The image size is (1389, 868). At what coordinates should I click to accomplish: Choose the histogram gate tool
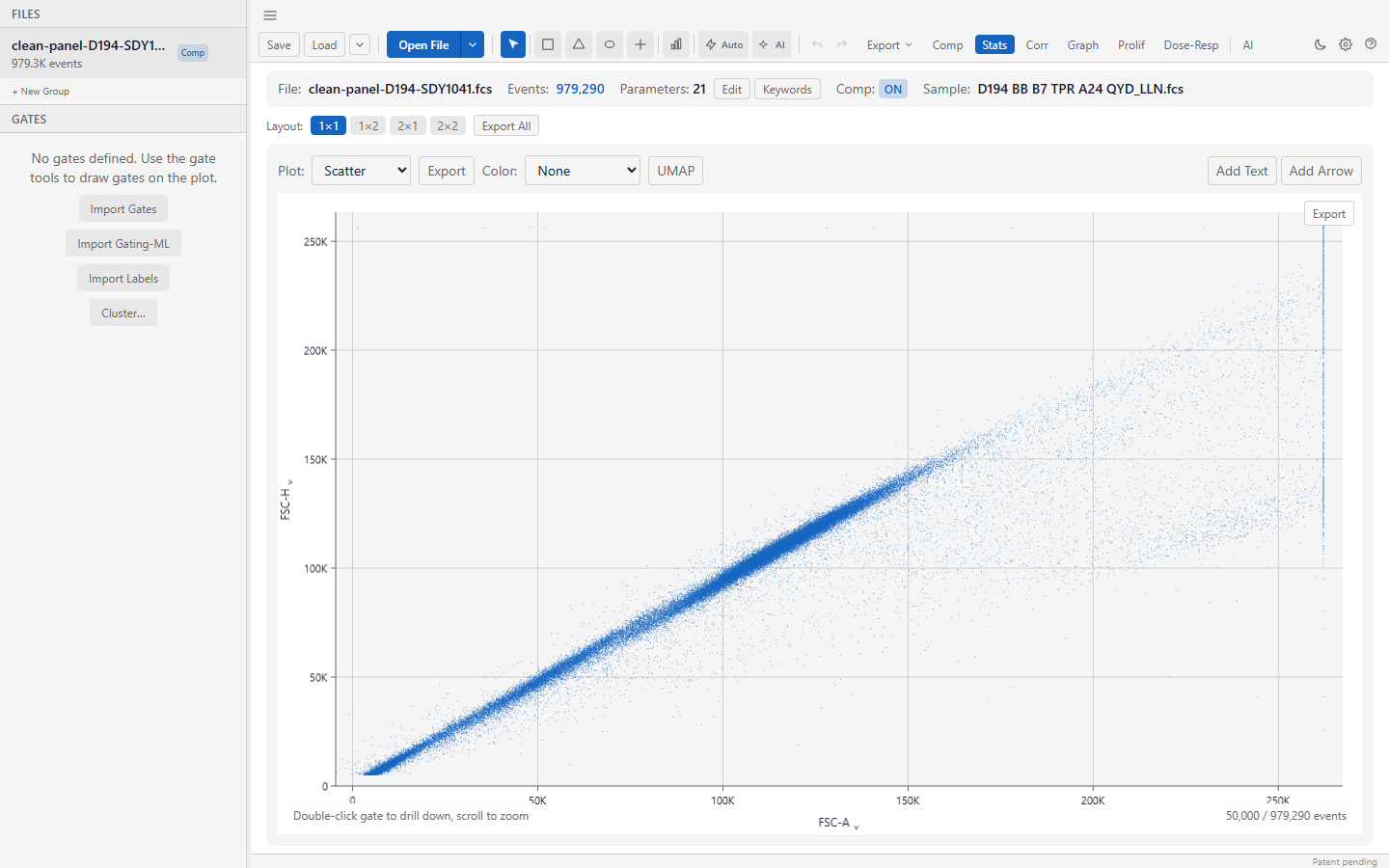pyautogui.click(x=676, y=44)
